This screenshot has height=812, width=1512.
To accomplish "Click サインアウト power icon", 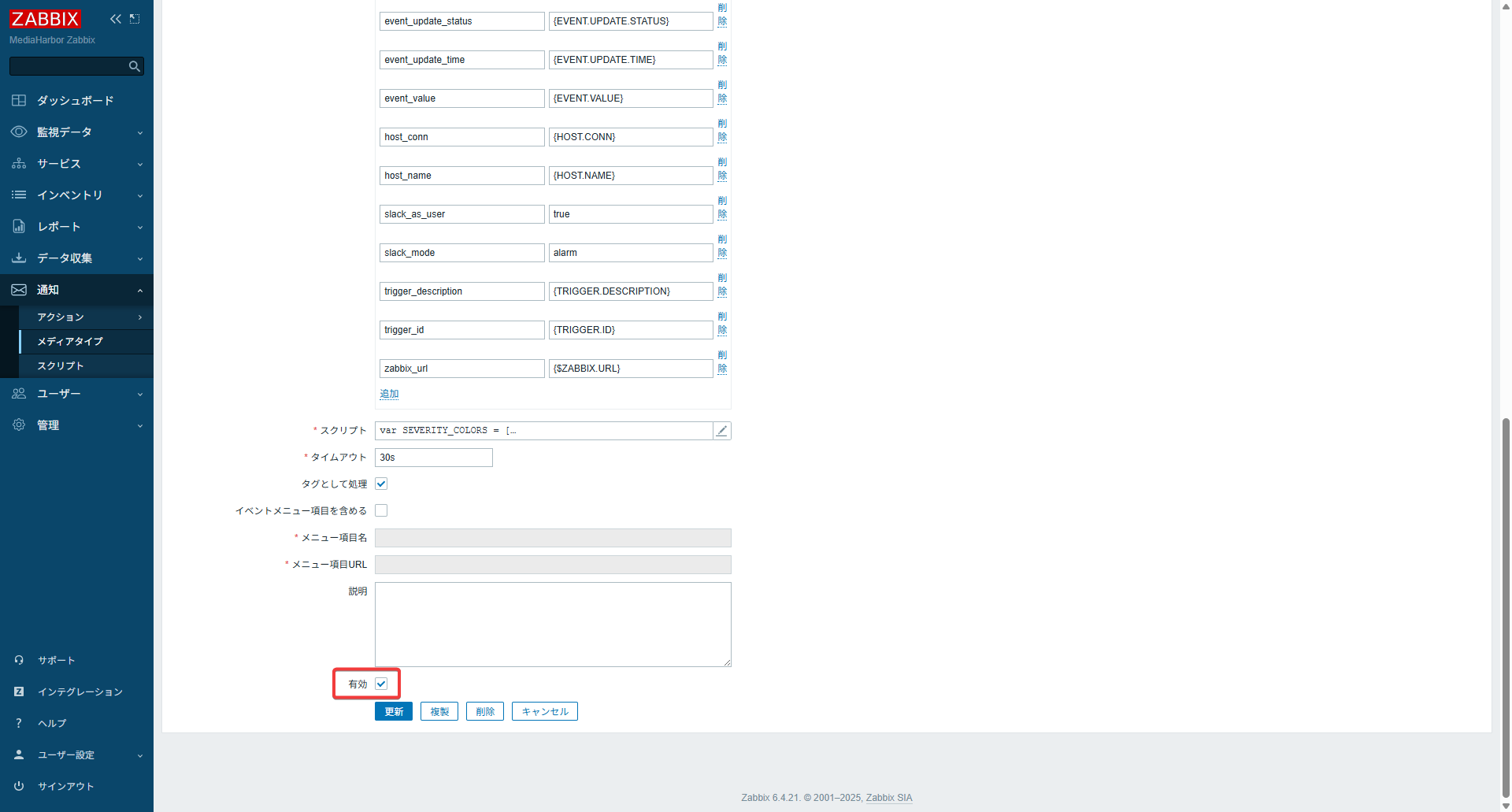I will pos(19,786).
